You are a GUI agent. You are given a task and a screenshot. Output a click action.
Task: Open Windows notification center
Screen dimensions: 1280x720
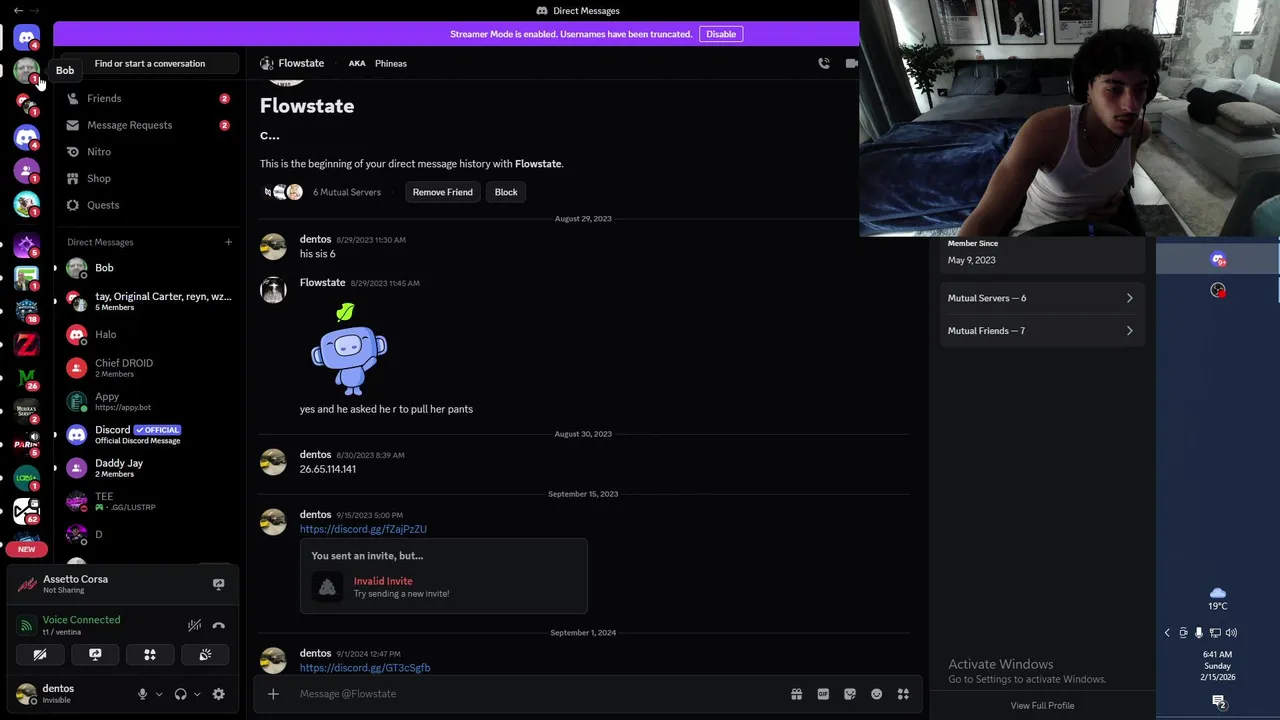click(1218, 702)
